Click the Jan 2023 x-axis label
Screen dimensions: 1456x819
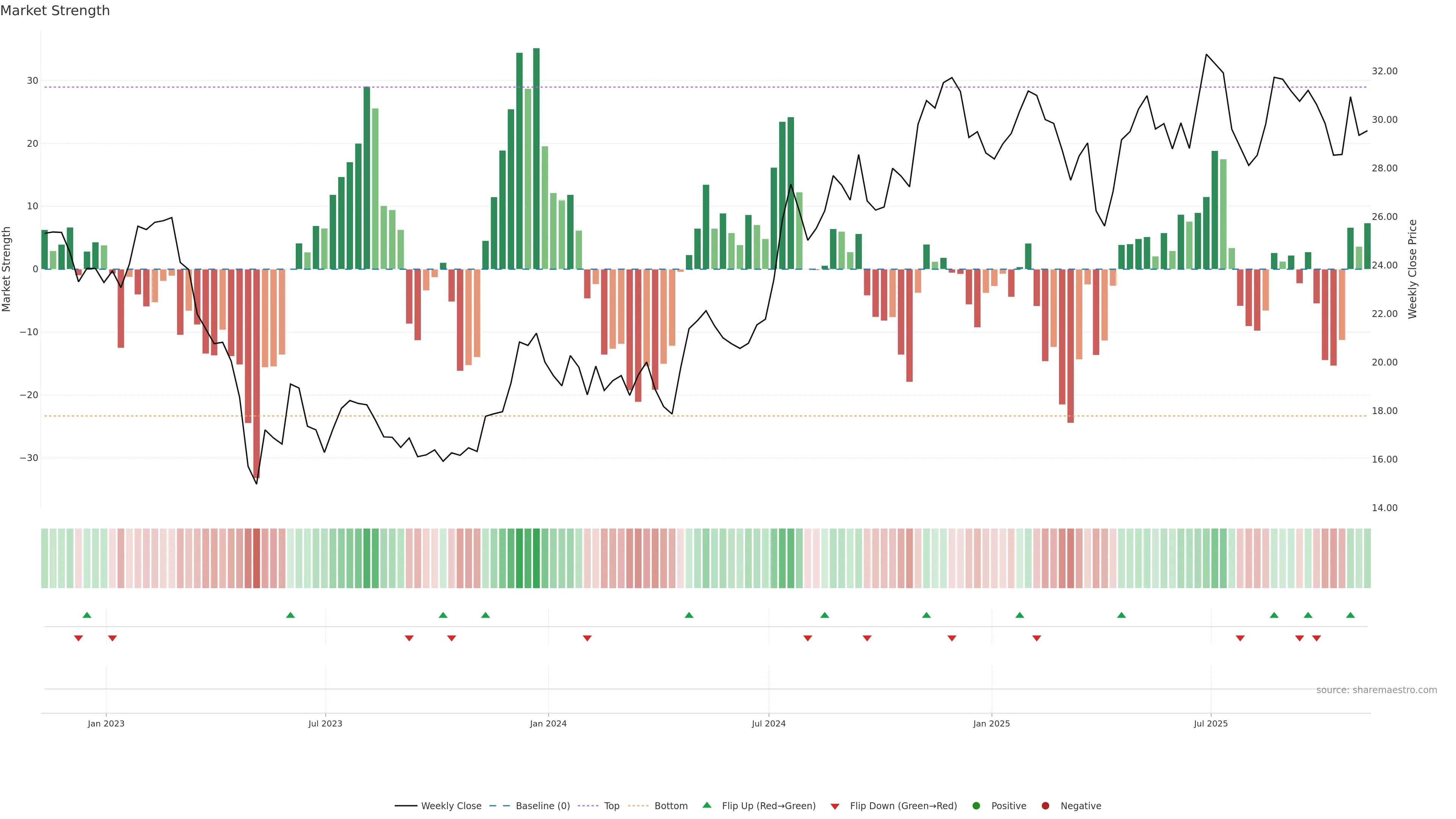[106, 723]
